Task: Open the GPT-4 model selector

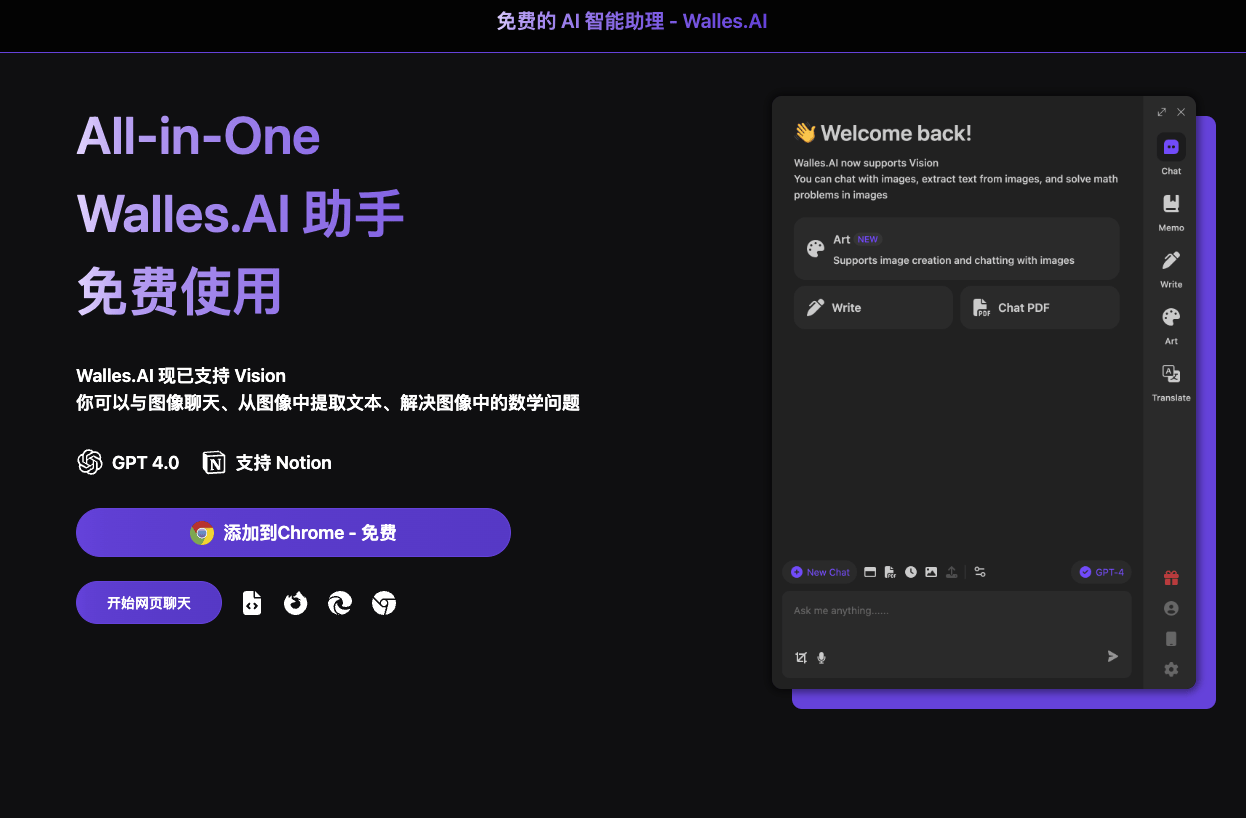Action: coord(1101,572)
